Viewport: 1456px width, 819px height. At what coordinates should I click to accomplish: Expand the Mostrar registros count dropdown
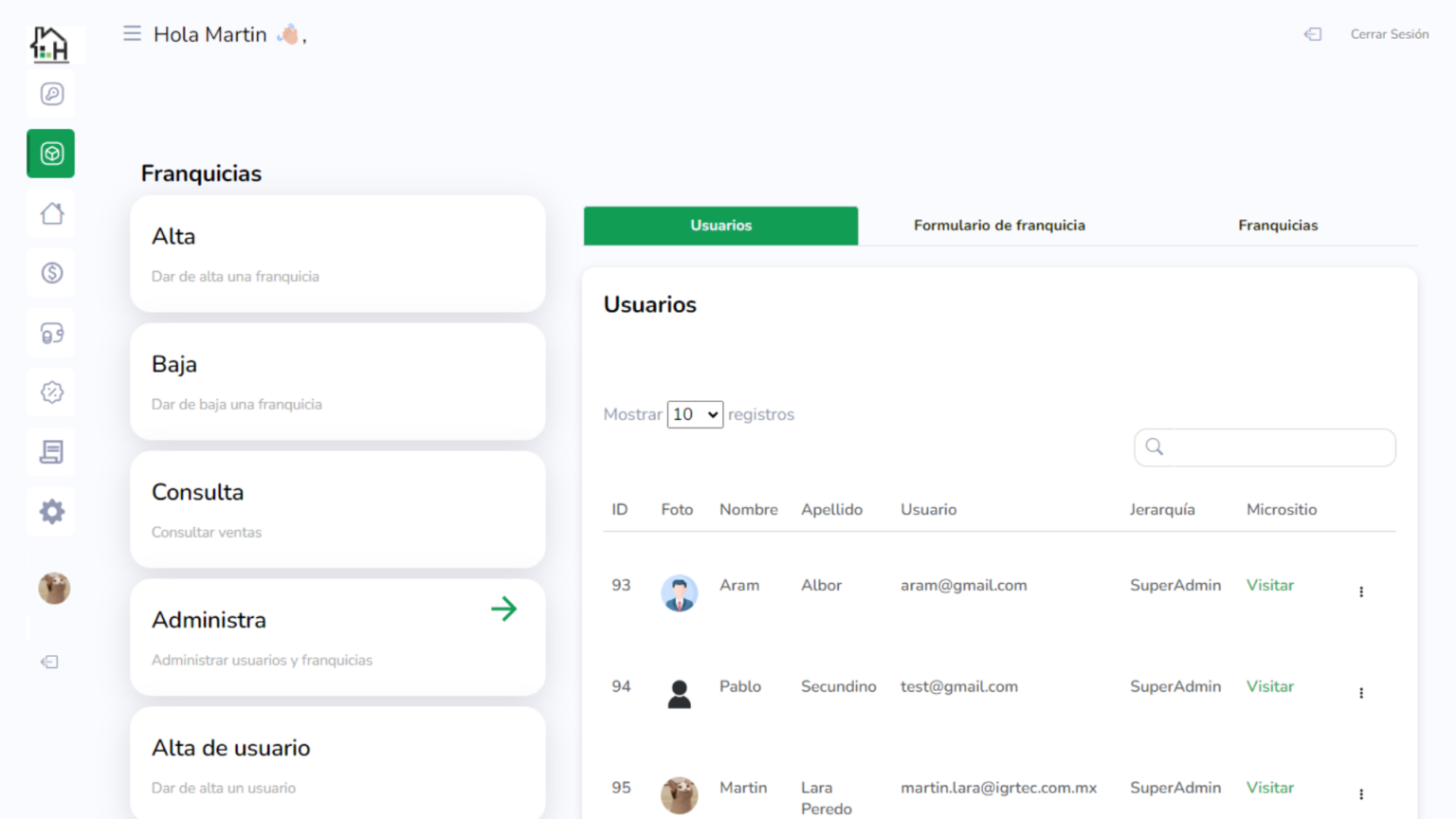[695, 414]
